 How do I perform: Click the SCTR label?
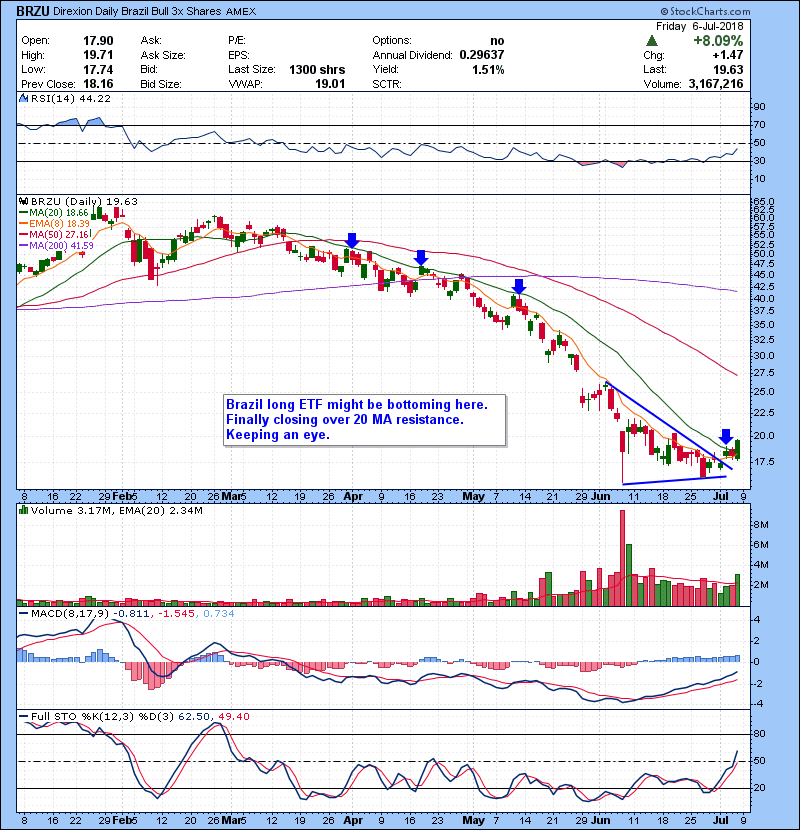[x=387, y=84]
